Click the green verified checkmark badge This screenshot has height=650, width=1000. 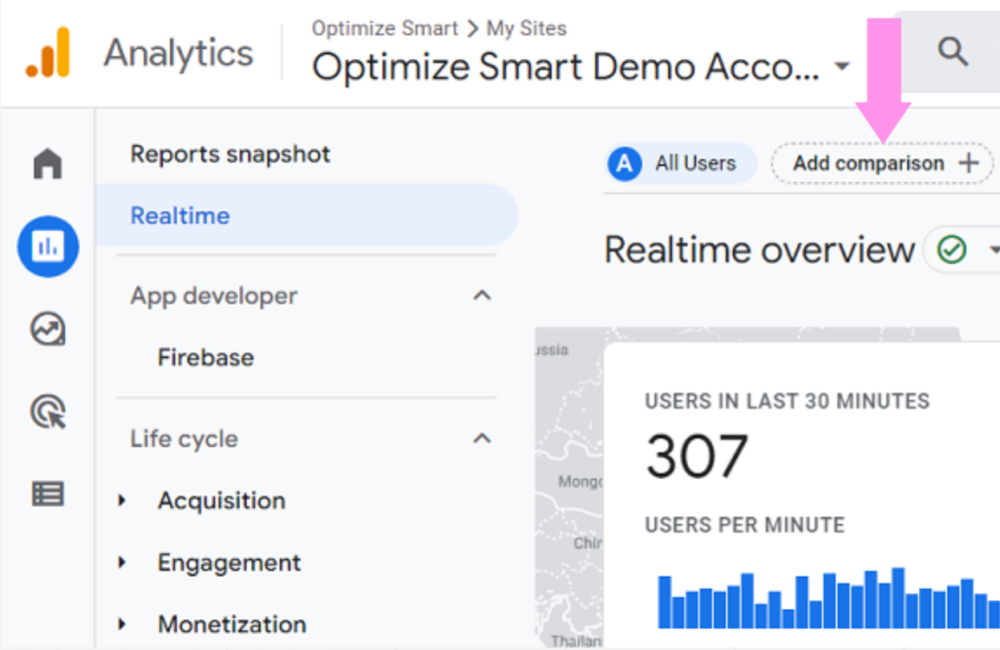(x=952, y=249)
